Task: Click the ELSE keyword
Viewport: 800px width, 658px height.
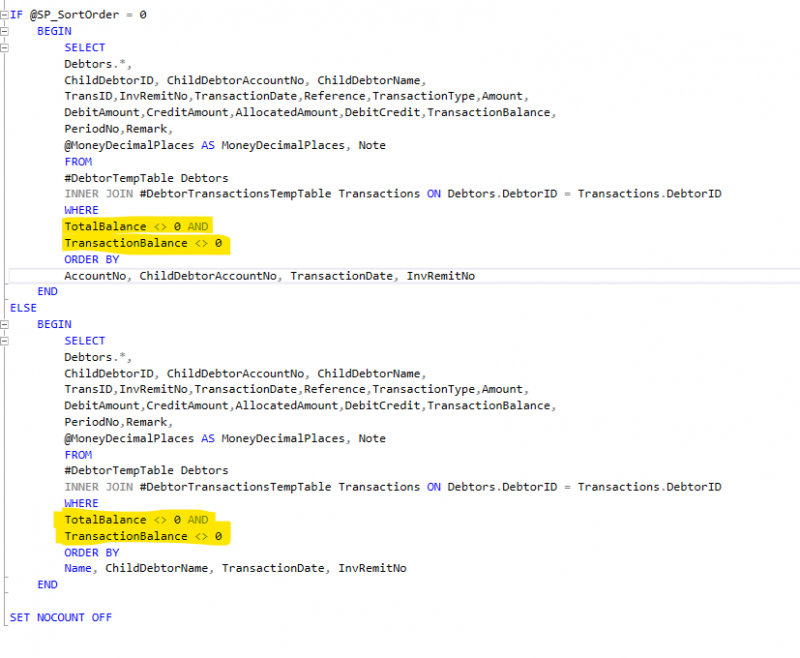Action: [x=22, y=307]
